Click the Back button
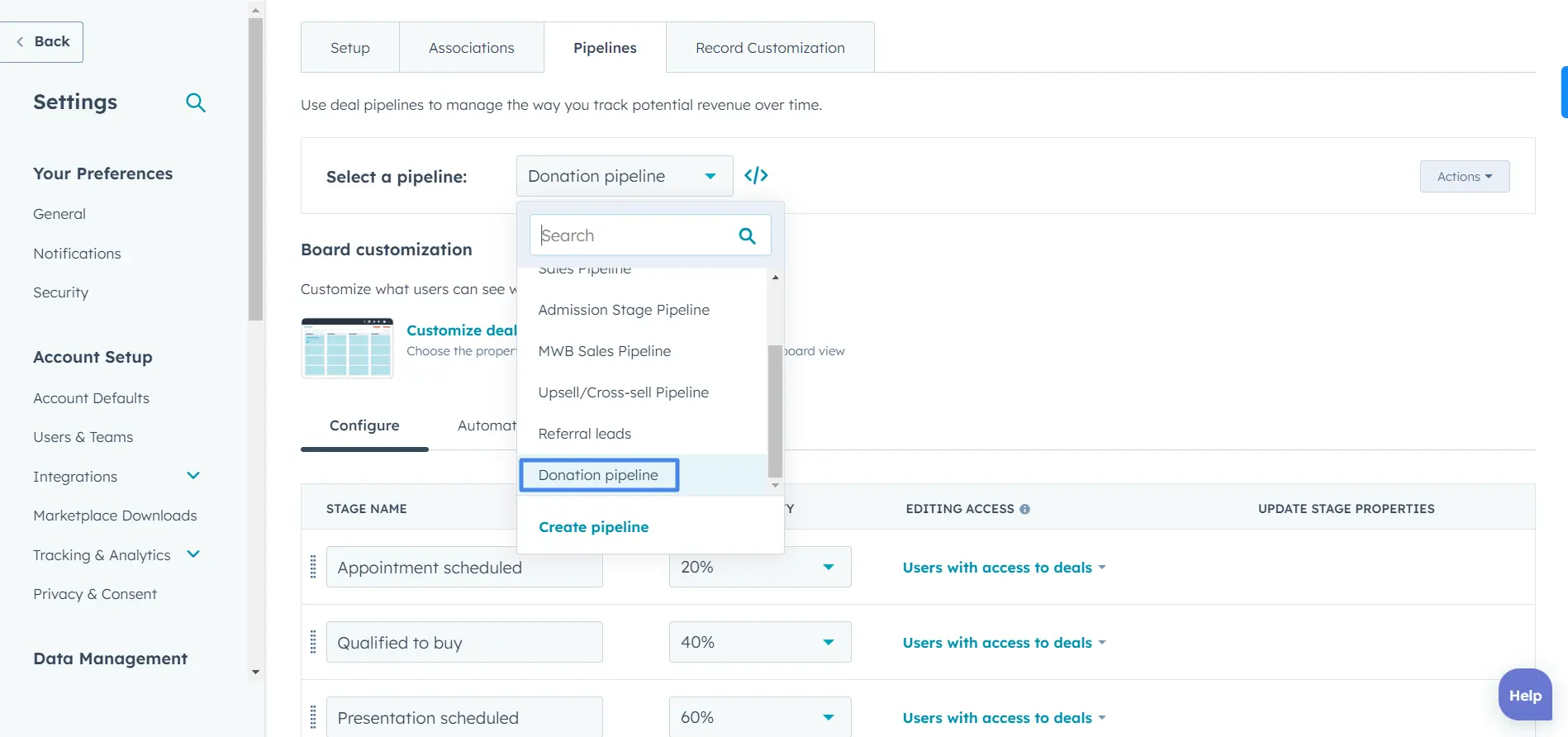This screenshot has width=1568, height=737. pyautogui.click(x=43, y=41)
